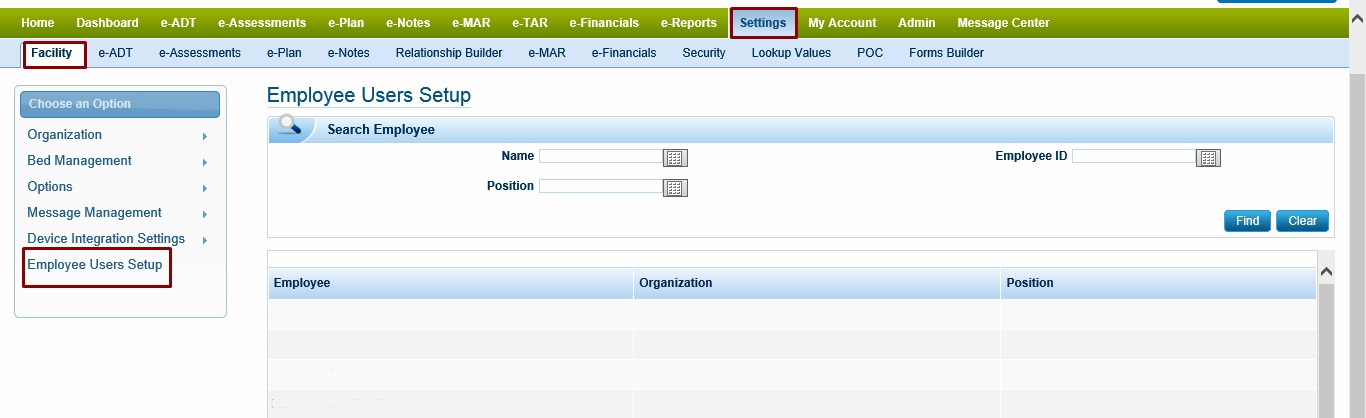Expand the Message Management submenu arrow
The height and width of the screenshot is (418, 1366).
click(x=204, y=214)
